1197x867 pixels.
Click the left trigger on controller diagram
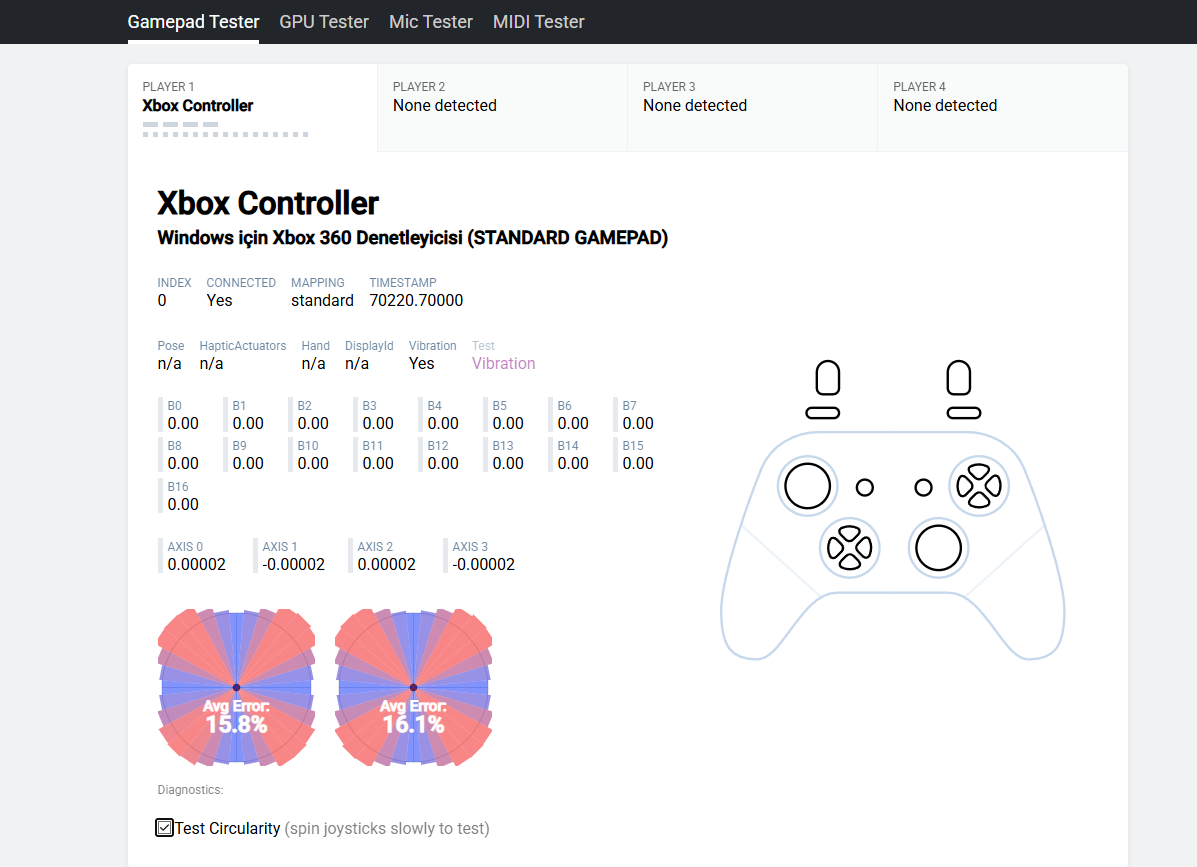coord(828,378)
